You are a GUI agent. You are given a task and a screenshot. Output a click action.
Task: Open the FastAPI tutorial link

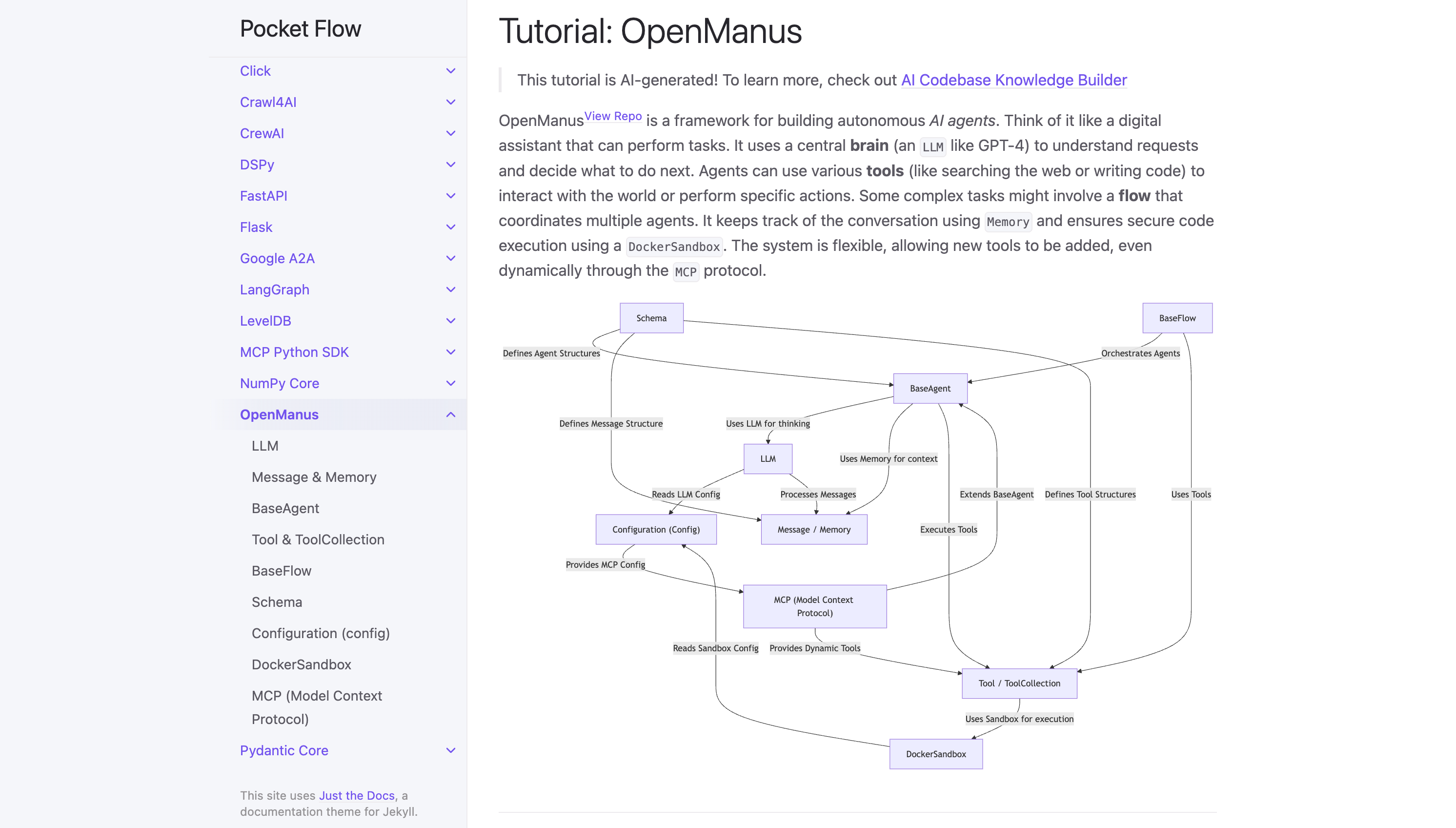pos(263,196)
